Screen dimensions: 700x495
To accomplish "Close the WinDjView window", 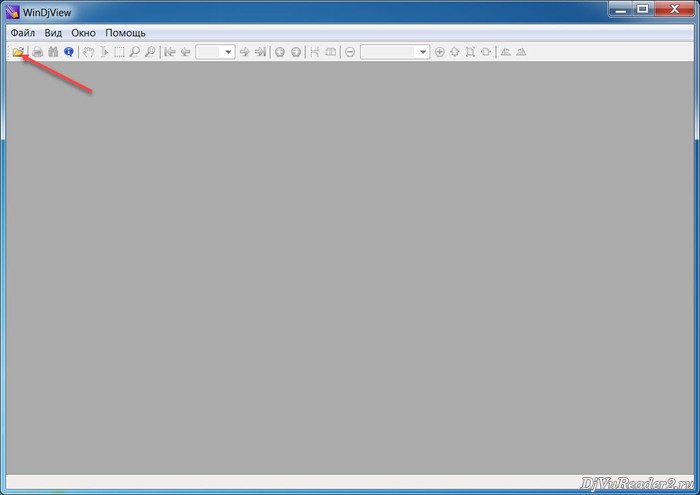I will point(674,9).
